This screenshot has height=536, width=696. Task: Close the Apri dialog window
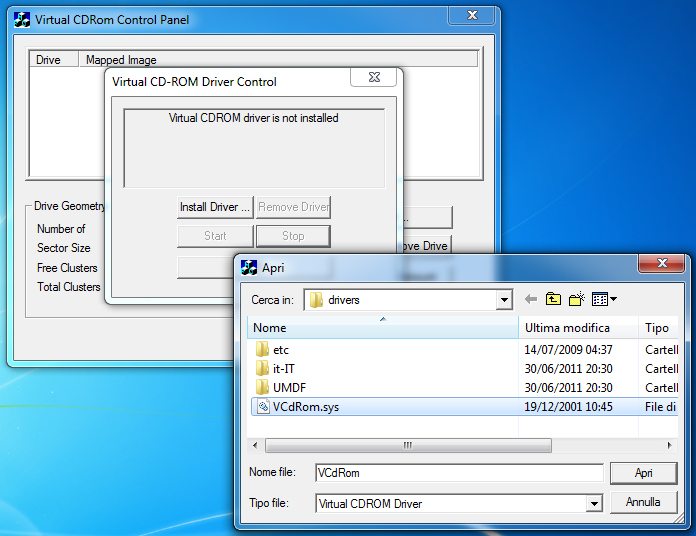(x=662, y=264)
